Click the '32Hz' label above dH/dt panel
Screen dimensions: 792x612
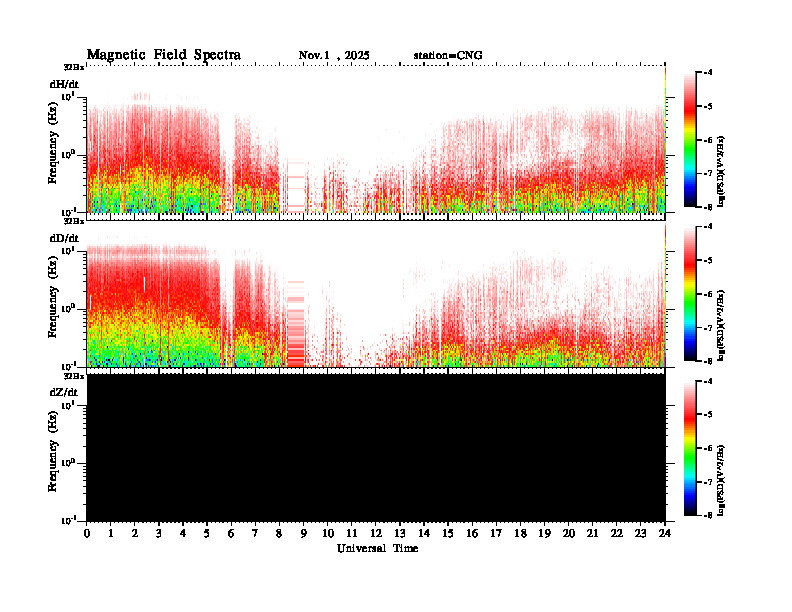pyautogui.click(x=74, y=67)
